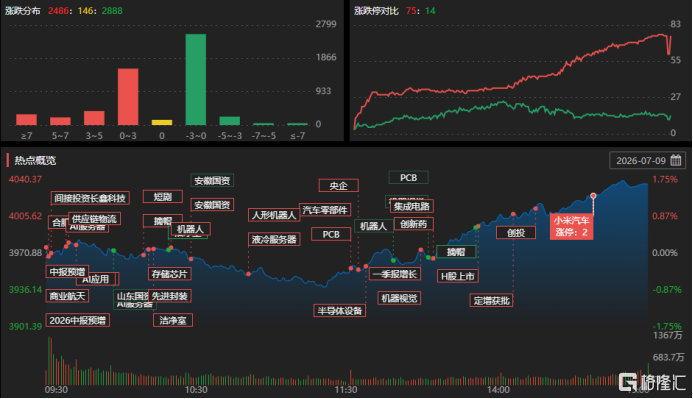Click the tall green -3~0 distribution bar

[x=196, y=80]
